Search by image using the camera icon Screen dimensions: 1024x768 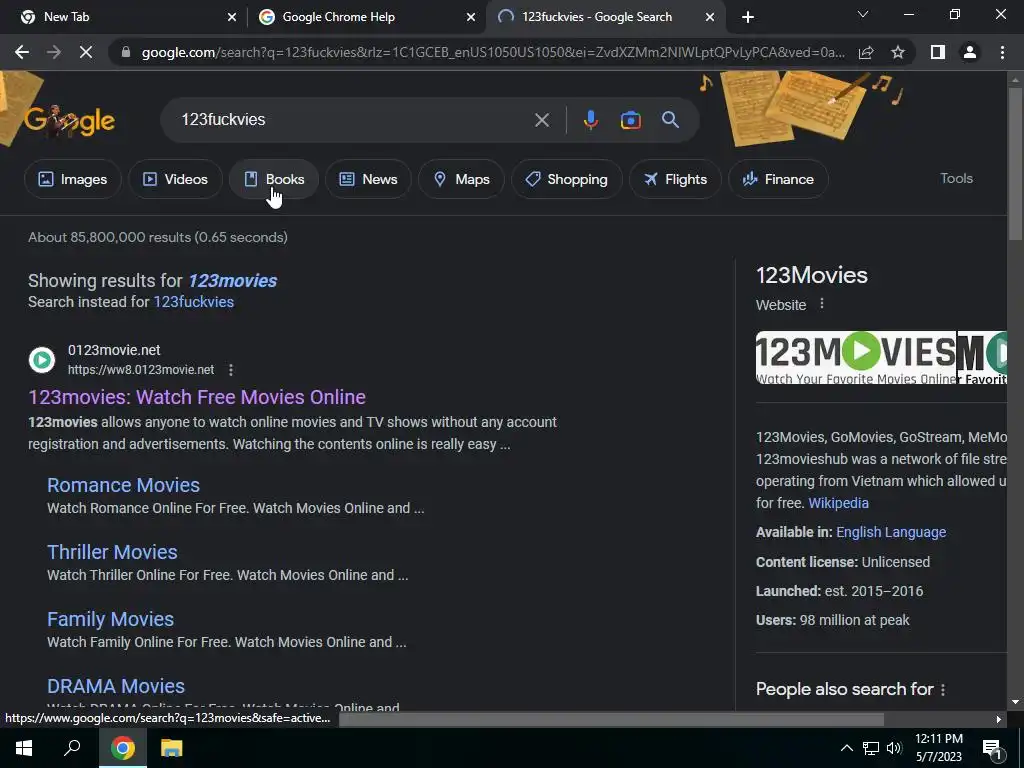630,120
